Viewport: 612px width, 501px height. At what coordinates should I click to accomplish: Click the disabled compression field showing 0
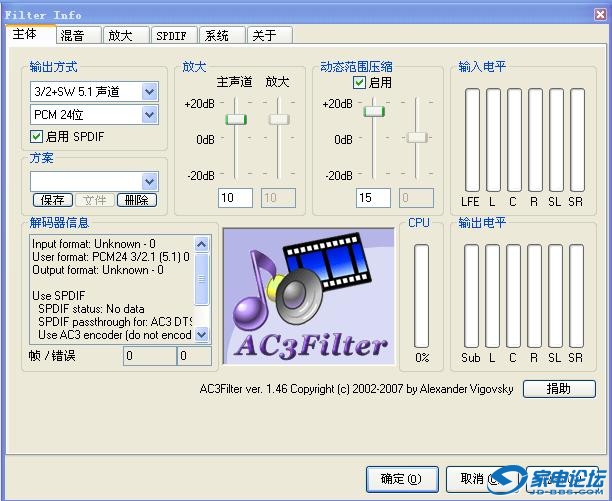pos(416,198)
